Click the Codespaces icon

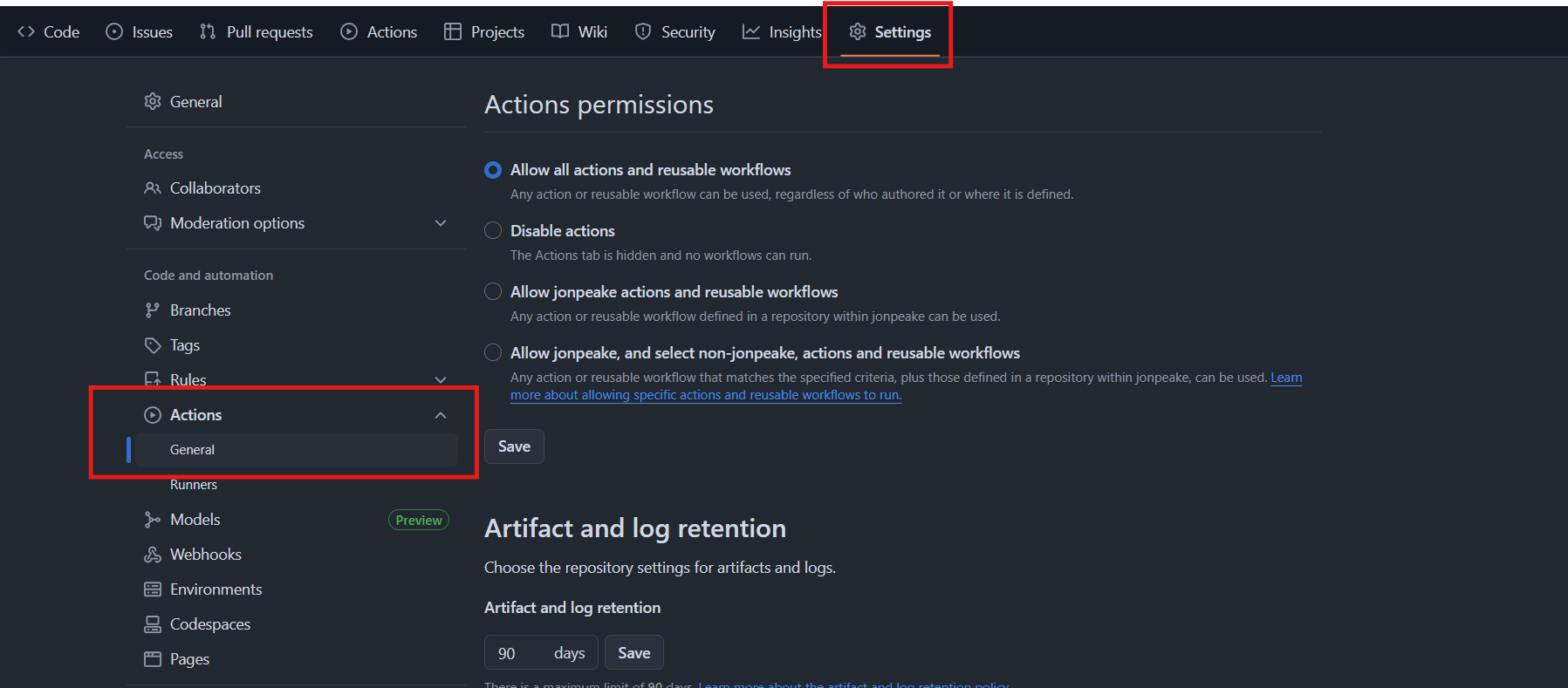pos(153,624)
